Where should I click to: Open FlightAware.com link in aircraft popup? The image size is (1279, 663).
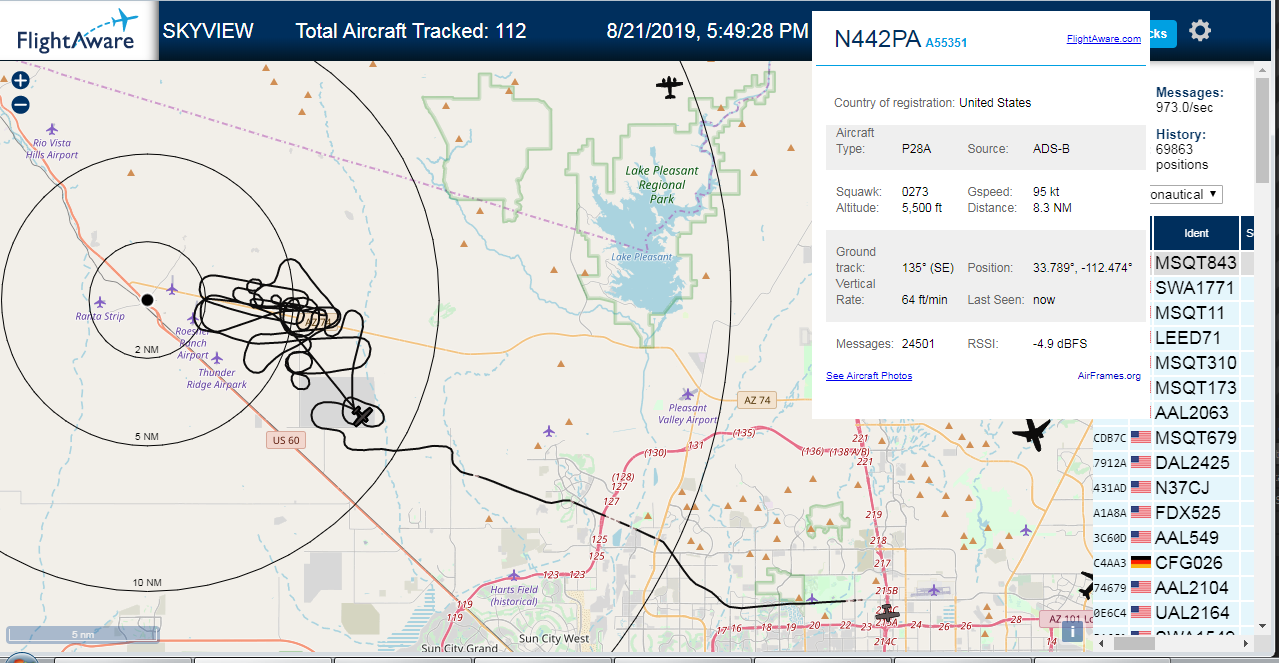pos(1104,39)
